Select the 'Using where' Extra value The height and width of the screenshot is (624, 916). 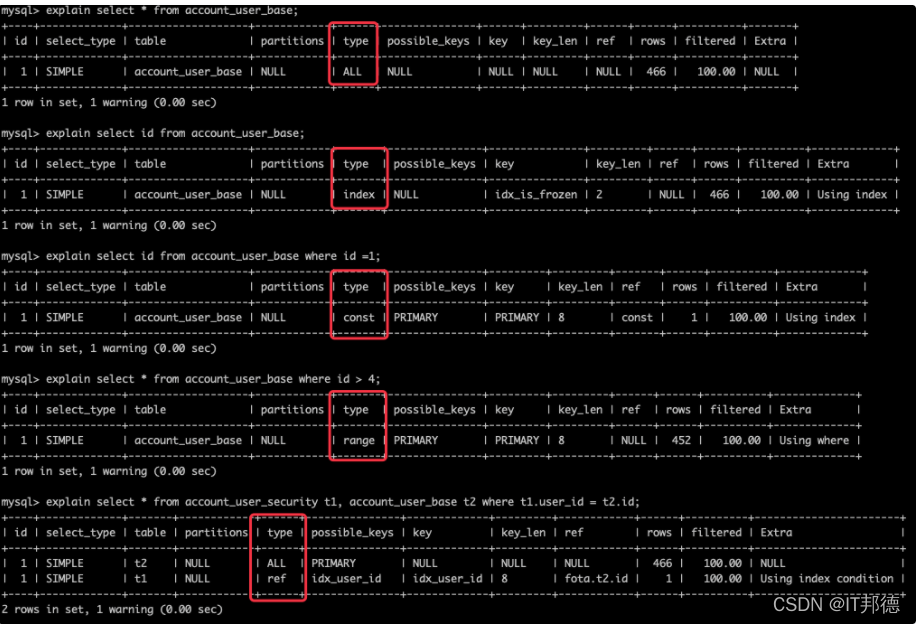point(814,441)
